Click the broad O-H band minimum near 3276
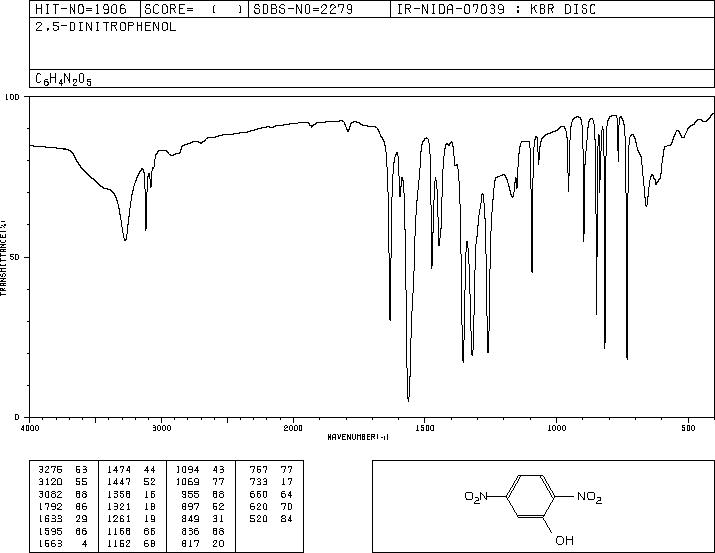 point(125,238)
